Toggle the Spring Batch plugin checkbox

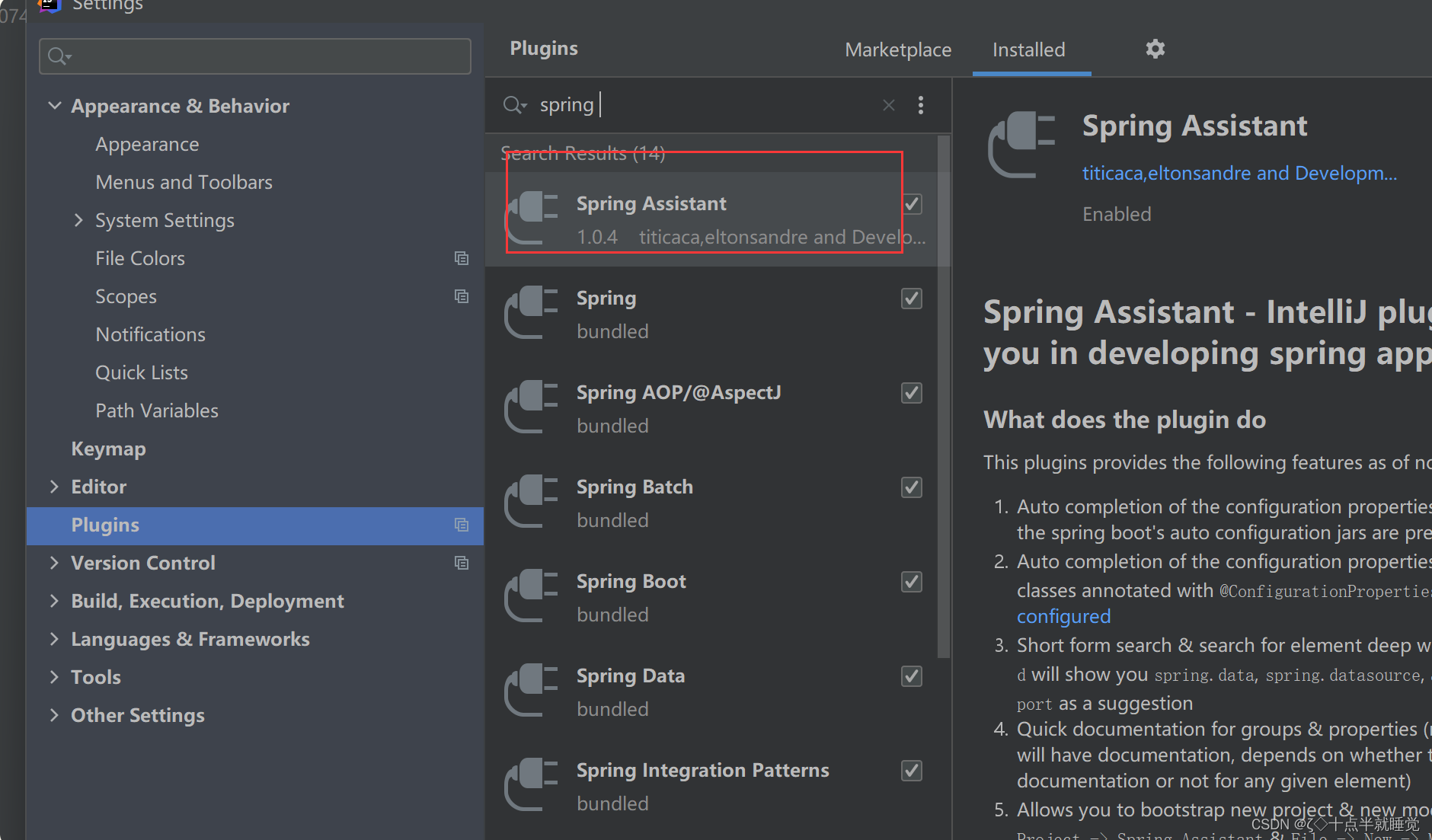coord(912,487)
